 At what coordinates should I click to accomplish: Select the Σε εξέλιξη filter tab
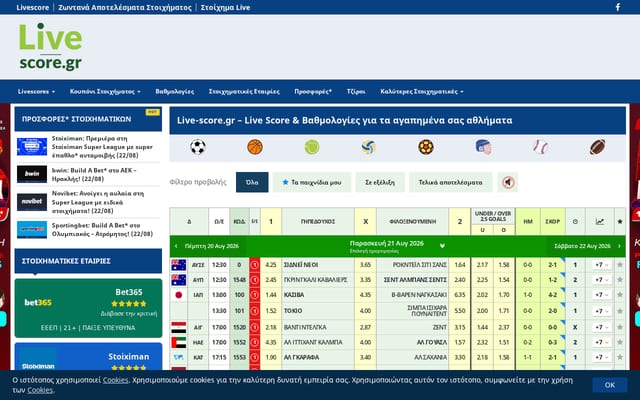tap(380, 182)
